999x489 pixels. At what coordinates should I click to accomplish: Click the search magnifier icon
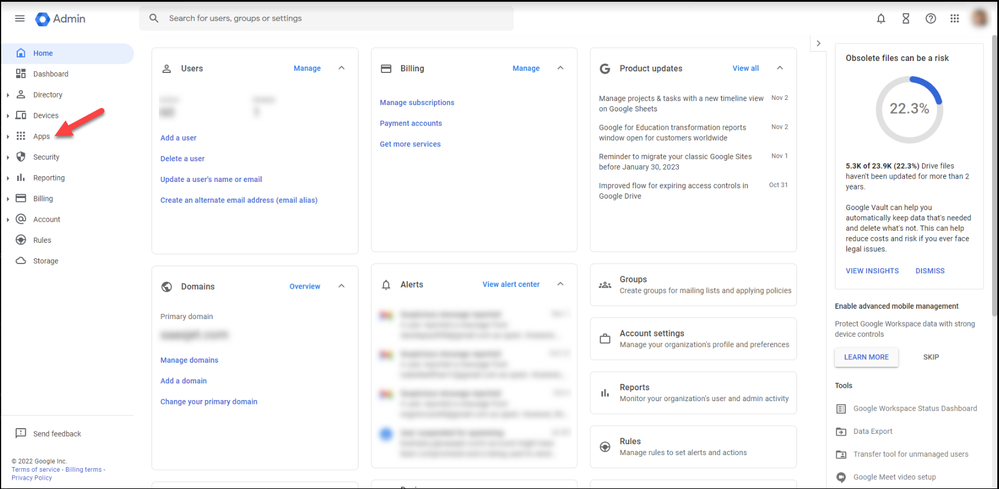[x=154, y=18]
